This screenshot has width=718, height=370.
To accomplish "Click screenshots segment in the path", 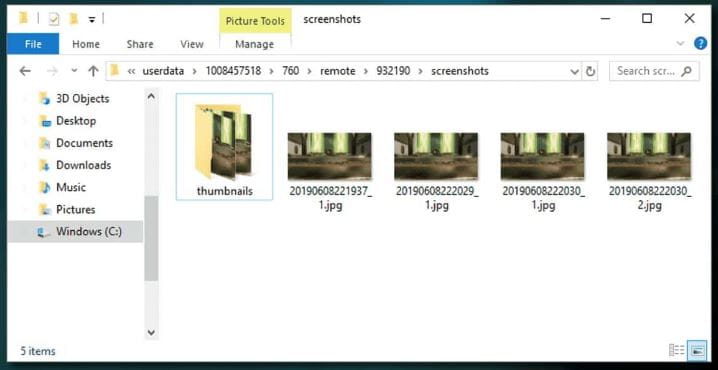I will 460,71.
